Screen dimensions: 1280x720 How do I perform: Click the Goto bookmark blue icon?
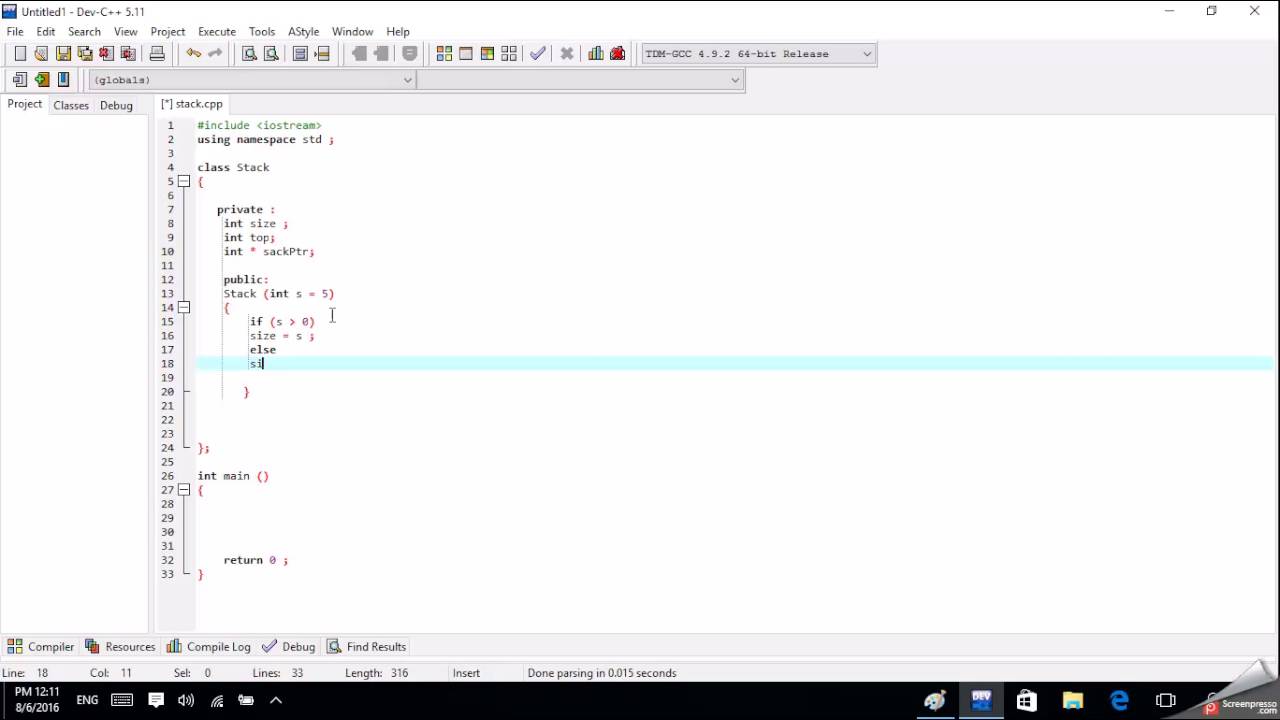[x=63, y=80]
